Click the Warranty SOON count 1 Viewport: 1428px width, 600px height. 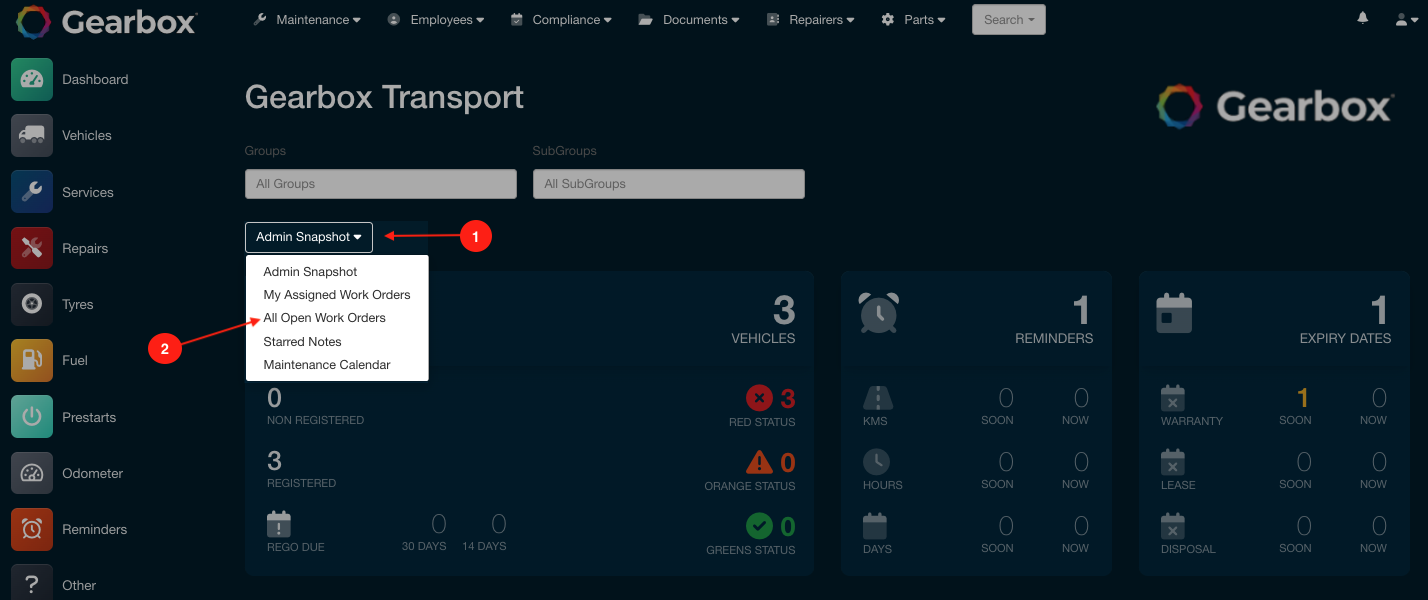pos(1303,398)
